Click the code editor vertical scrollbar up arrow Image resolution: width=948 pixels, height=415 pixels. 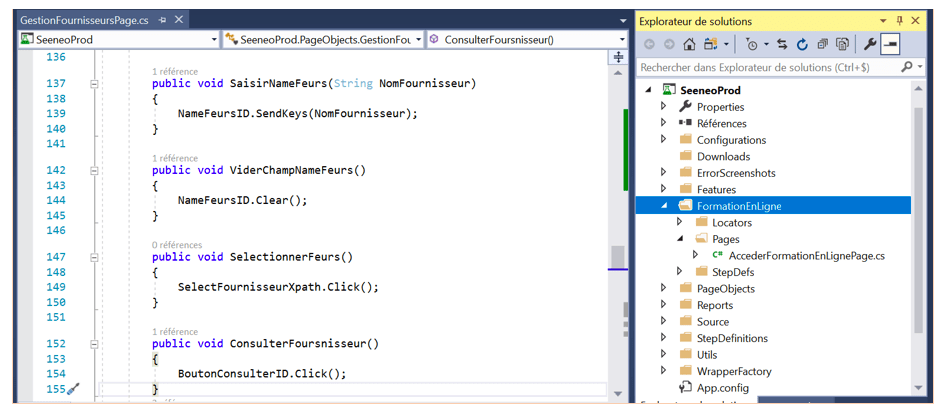pyautogui.click(x=618, y=73)
